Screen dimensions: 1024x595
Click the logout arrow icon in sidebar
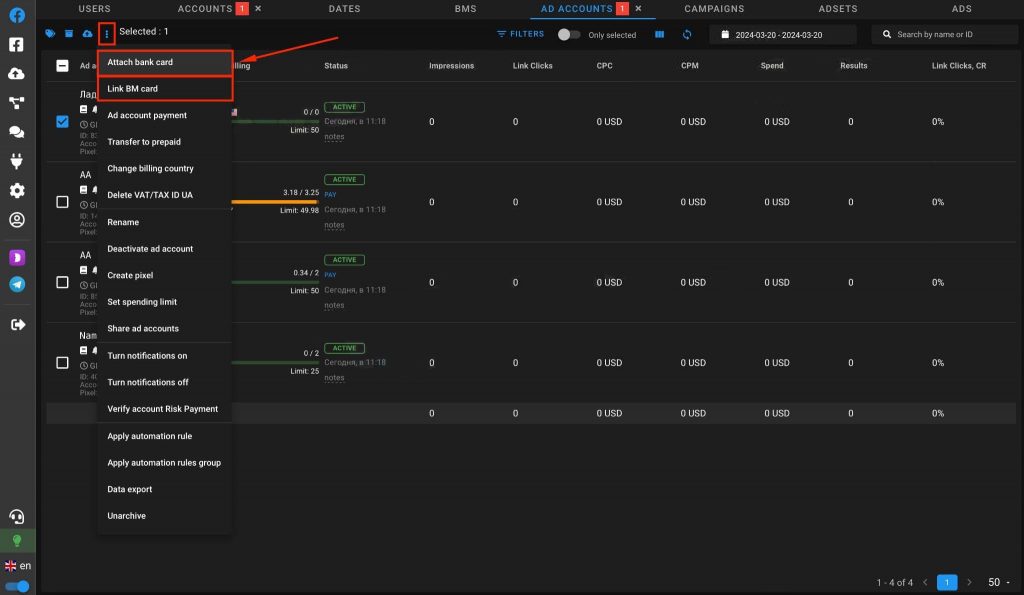point(18,325)
